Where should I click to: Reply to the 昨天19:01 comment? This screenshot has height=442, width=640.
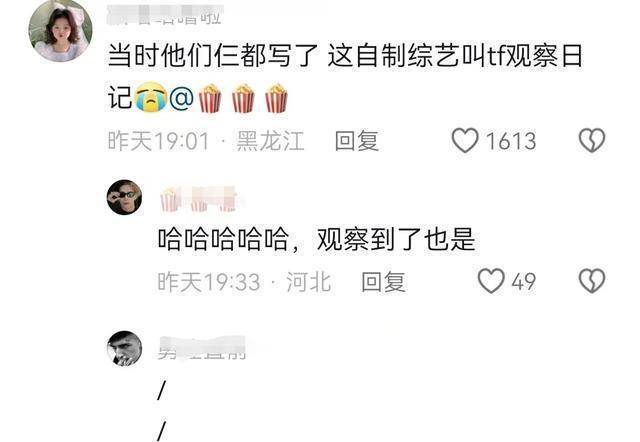click(x=356, y=141)
